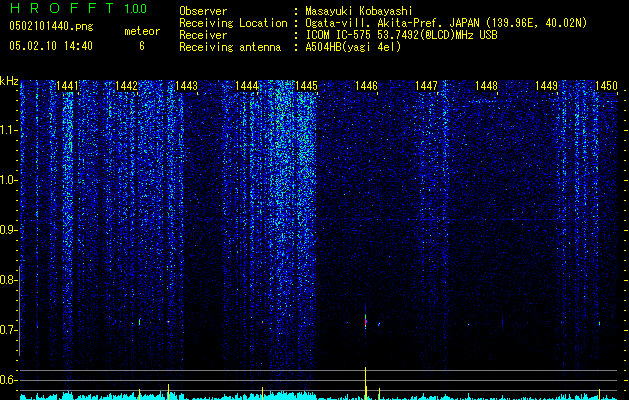Click the 0.8 kHz frequency tick label
Viewport: 629px width, 400px height.
click(x=7, y=280)
